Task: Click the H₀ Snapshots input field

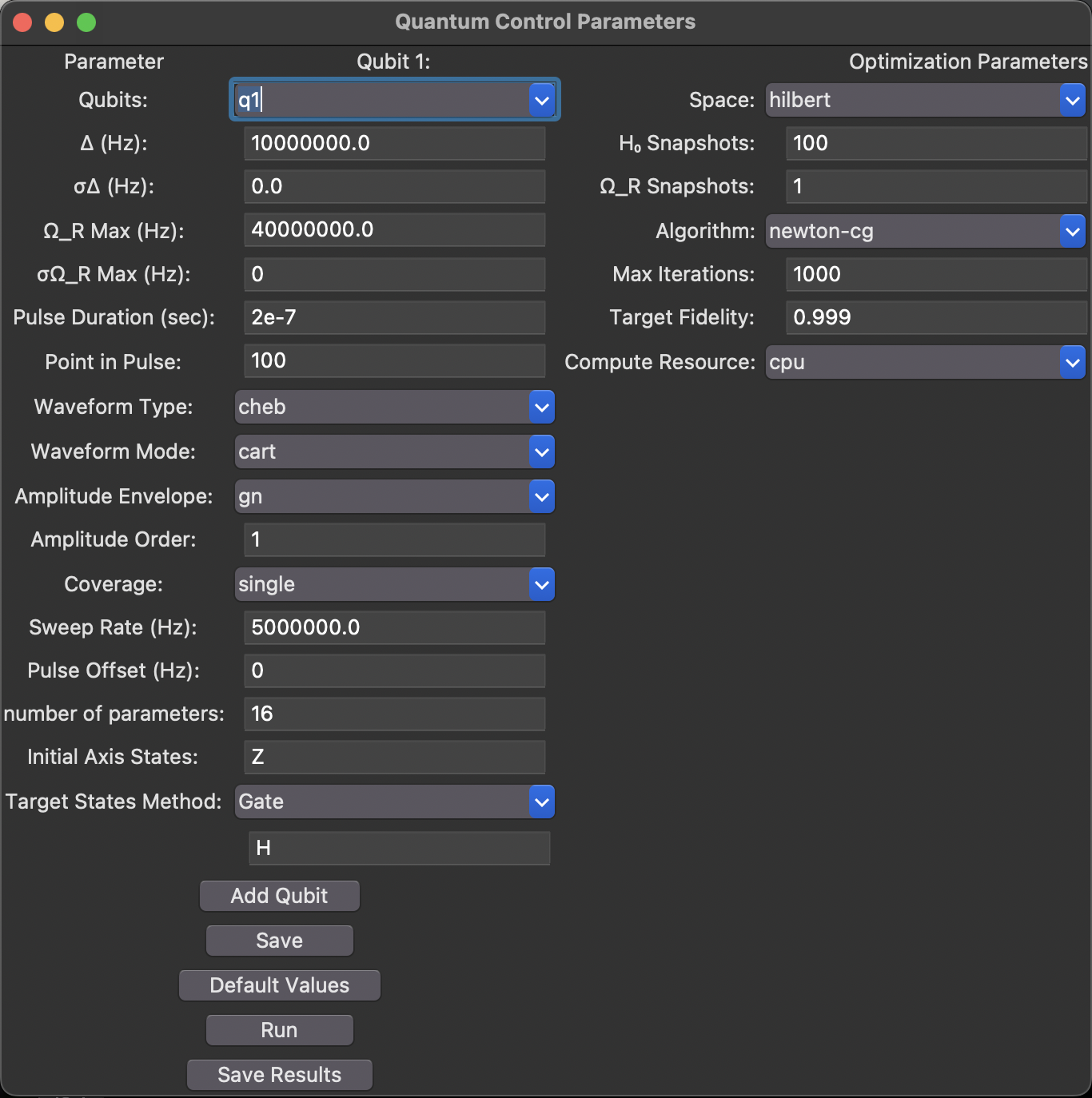Action: 937,143
